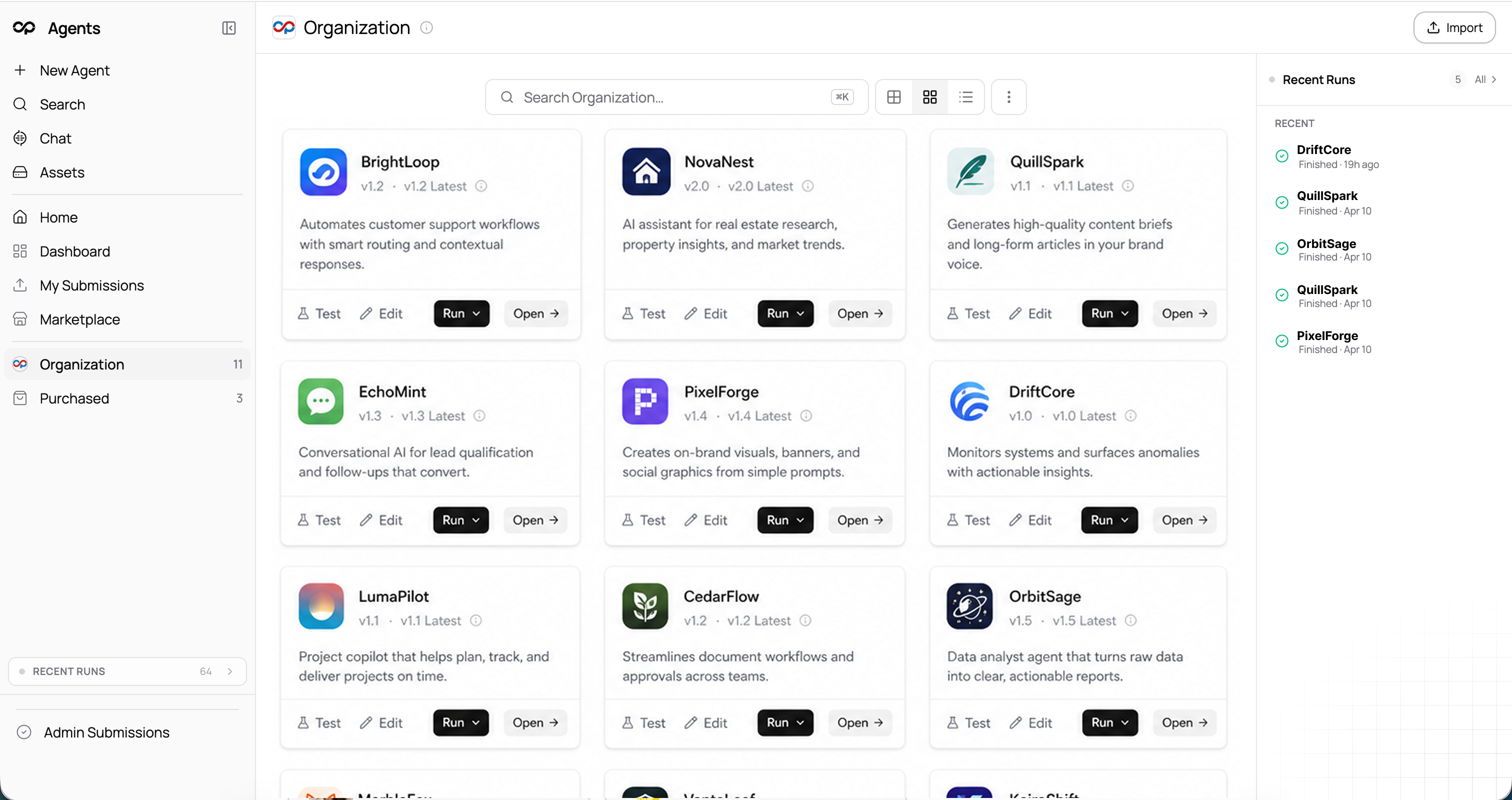Click the PixelForge pixel P logo
The width and height of the screenshot is (1512, 800).
coord(645,401)
